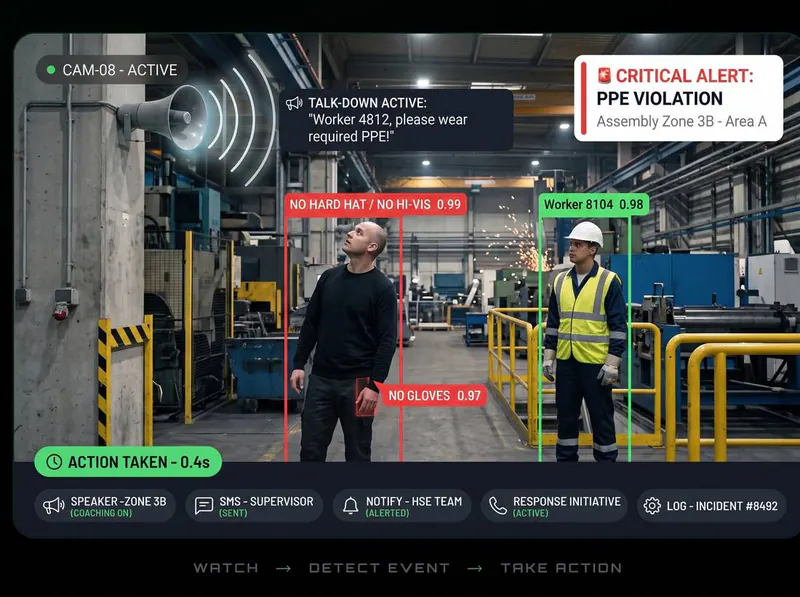Click the (SENT) status under SMS - Supervisor
Viewport: 800px width, 597px height.
(233, 513)
